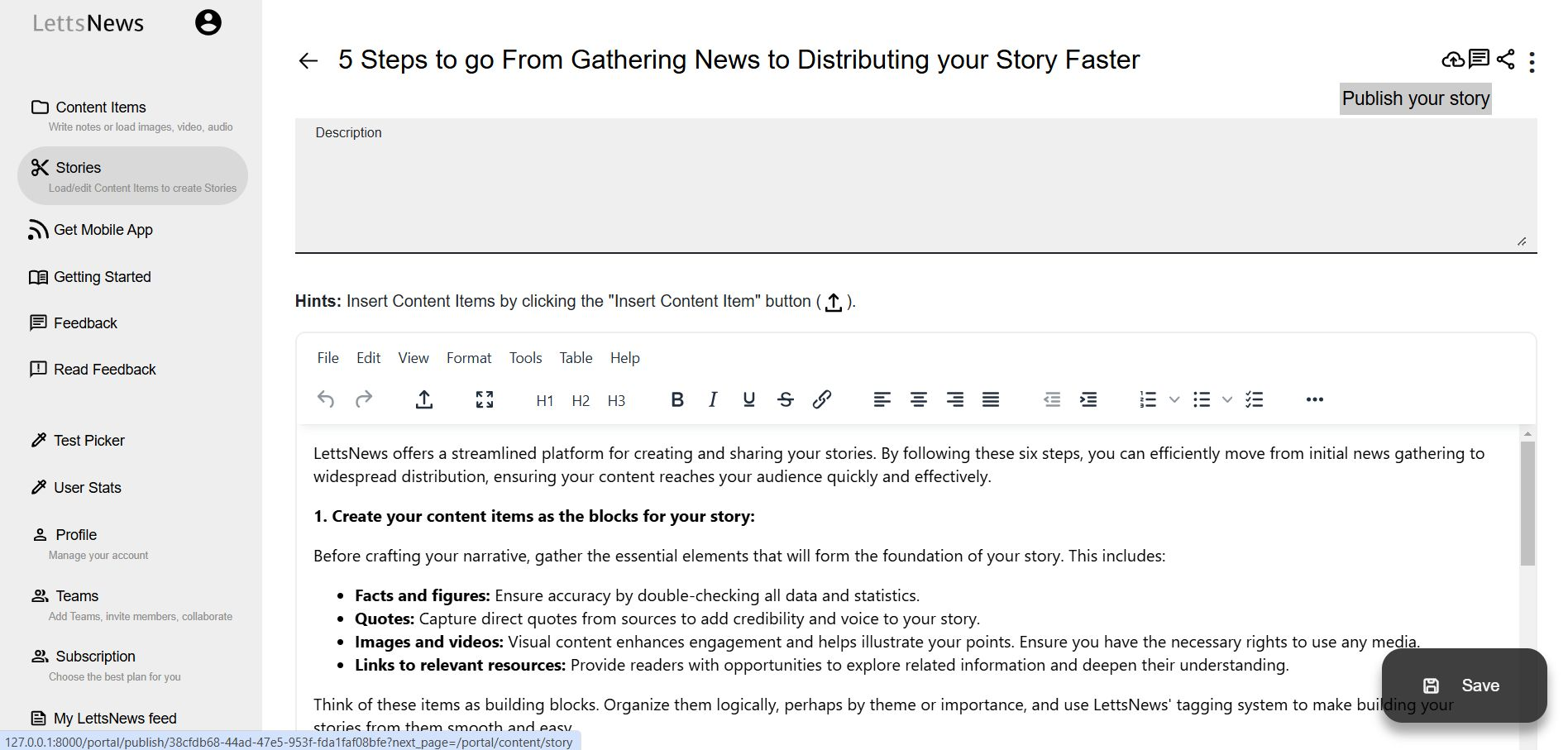The height and width of the screenshot is (750, 1568).
Task: Click the Insert Content Item upload icon
Action: tap(423, 400)
